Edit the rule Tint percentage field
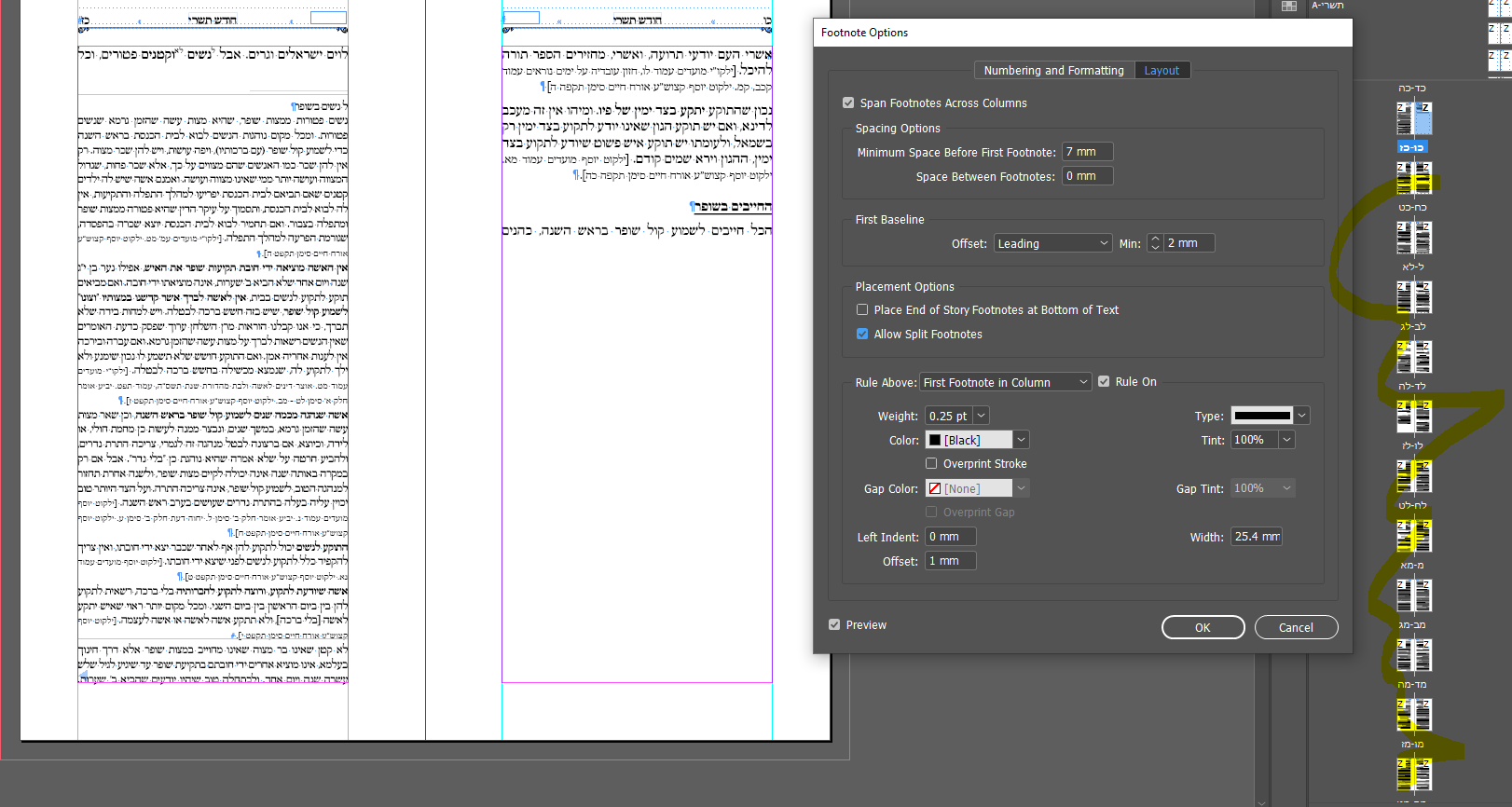The image size is (1512, 807). click(1255, 440)
